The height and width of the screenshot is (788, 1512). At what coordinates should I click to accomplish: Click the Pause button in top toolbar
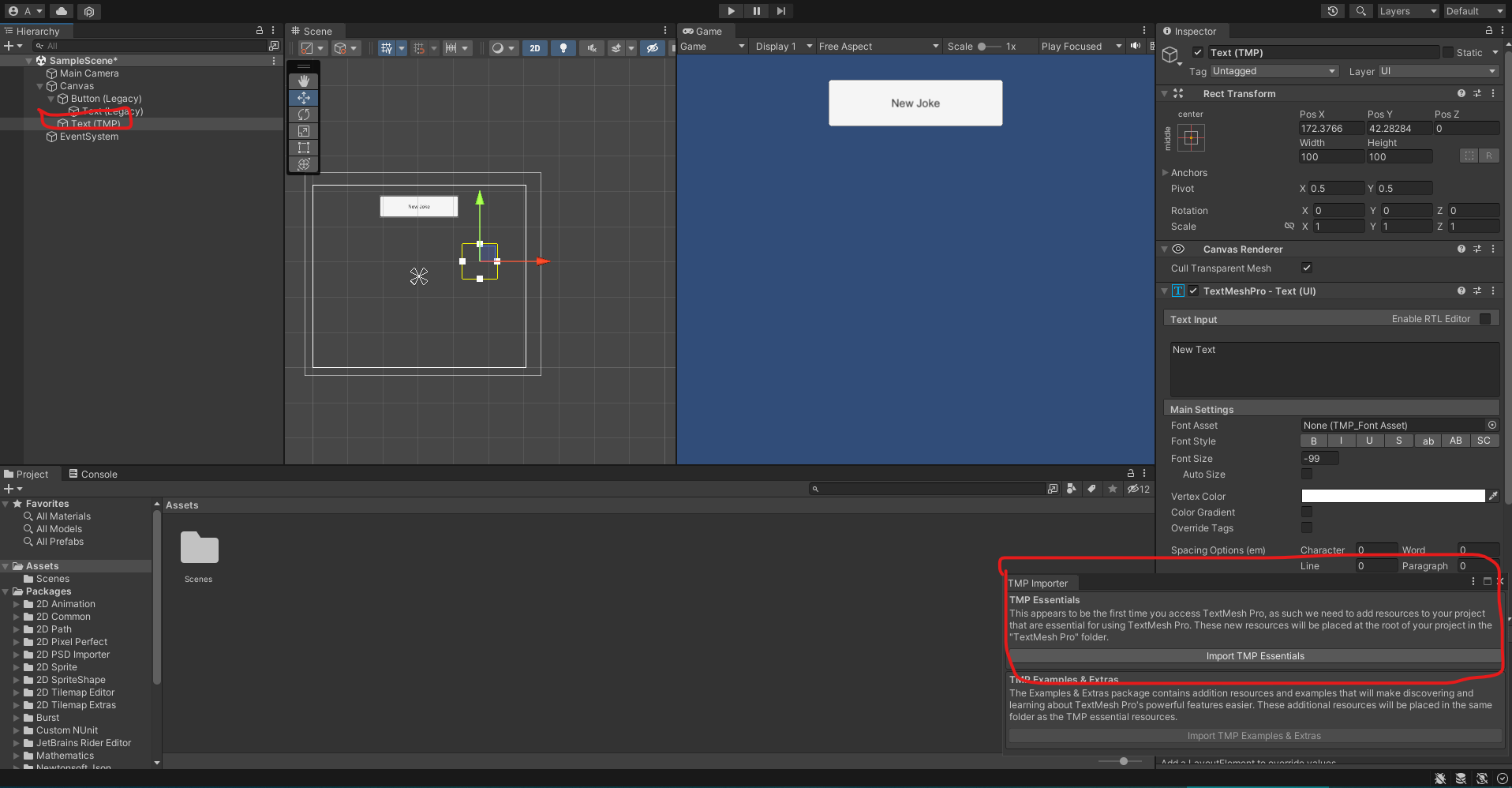coord(756,11)
